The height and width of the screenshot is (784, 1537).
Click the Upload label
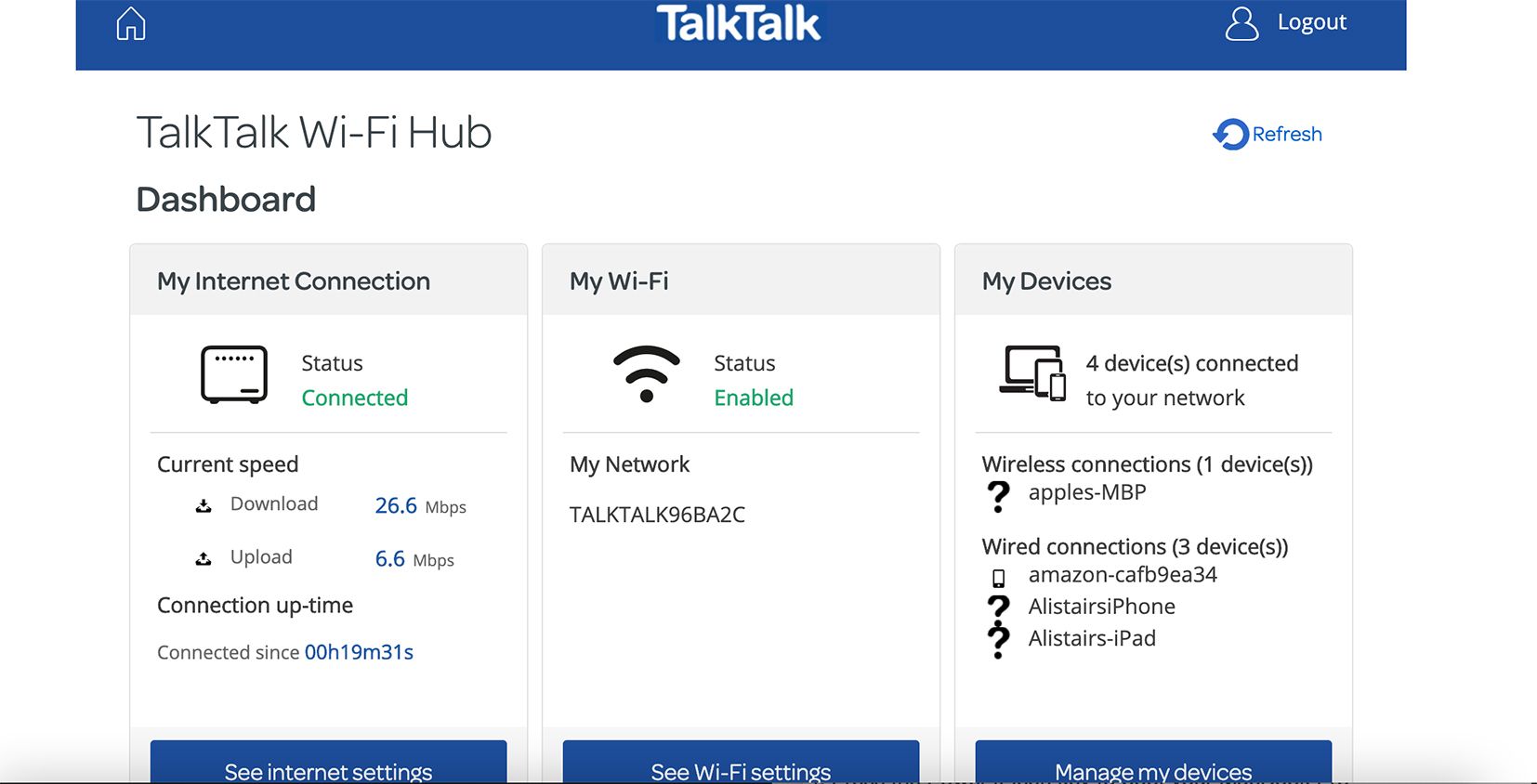(261, 557)
